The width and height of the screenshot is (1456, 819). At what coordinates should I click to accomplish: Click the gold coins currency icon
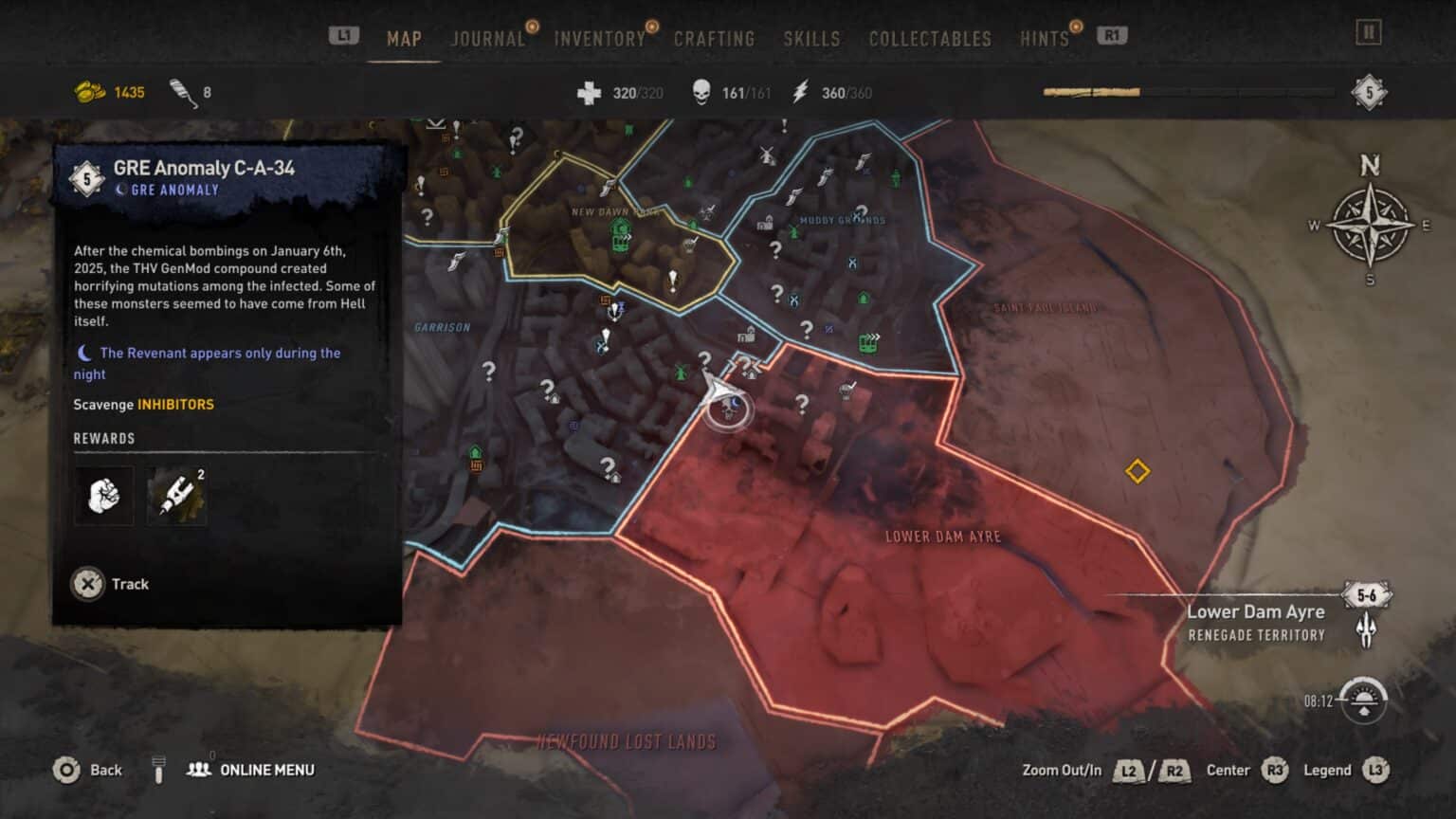click(x=90, y=92)
